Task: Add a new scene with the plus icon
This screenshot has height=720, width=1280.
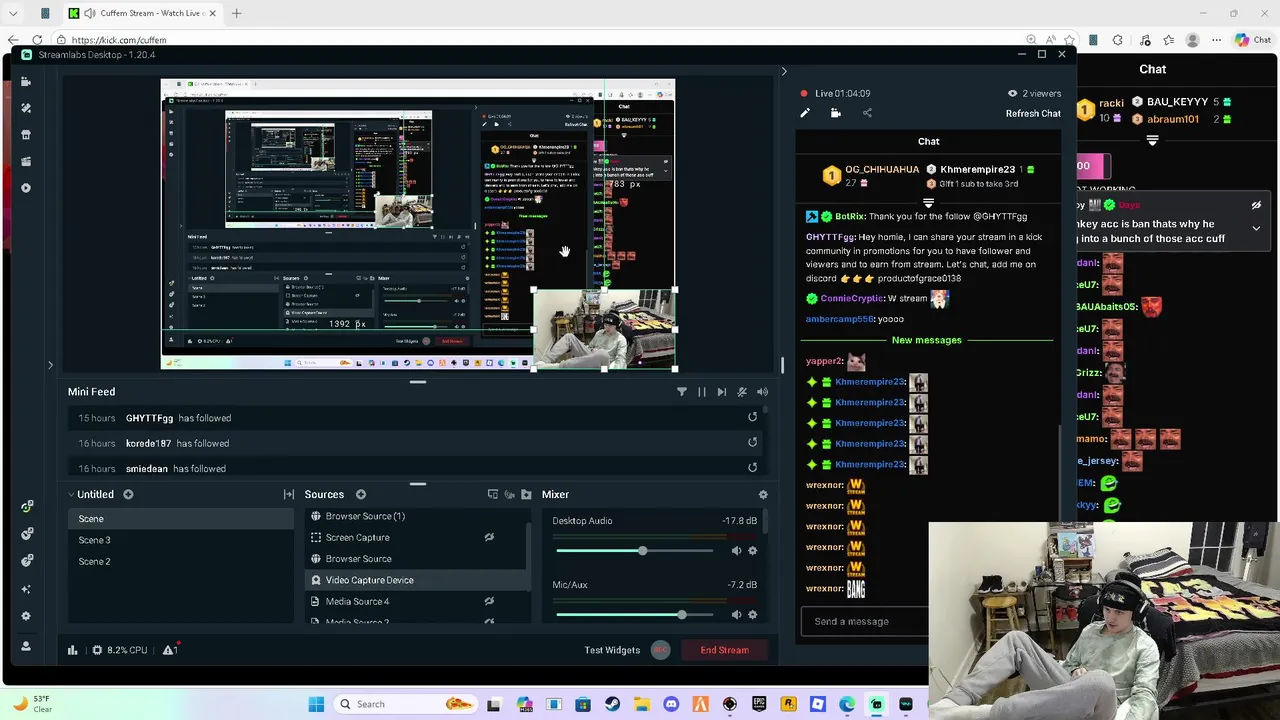Action: tap(128, 494)
